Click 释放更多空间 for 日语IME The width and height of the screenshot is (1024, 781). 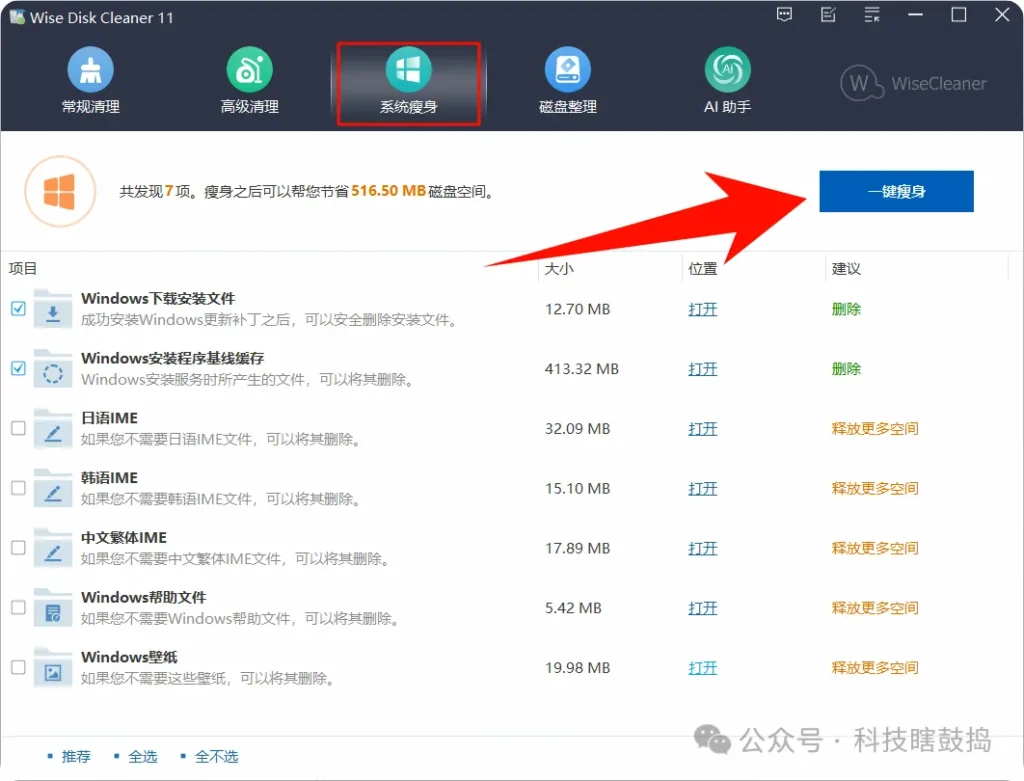point(875,428)
